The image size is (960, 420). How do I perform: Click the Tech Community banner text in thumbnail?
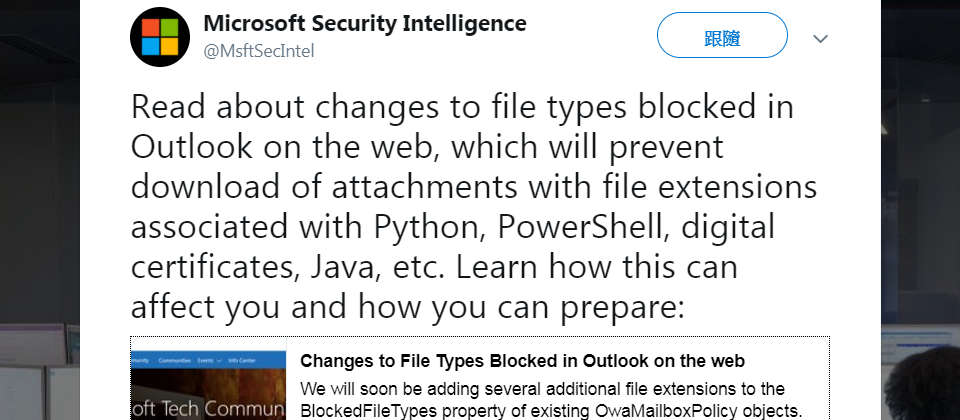point(209,409)
